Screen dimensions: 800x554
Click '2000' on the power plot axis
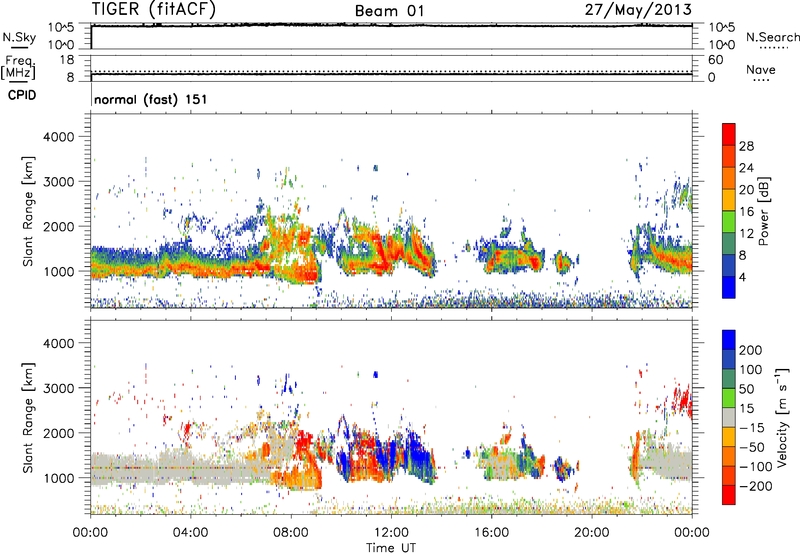(x=58, y=226)
